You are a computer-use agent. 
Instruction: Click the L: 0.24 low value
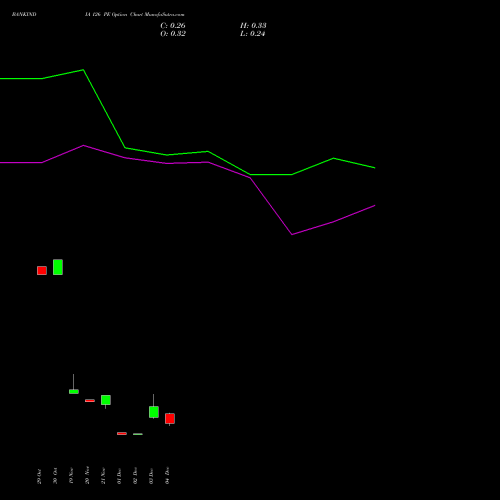click(x=253, y=34)
